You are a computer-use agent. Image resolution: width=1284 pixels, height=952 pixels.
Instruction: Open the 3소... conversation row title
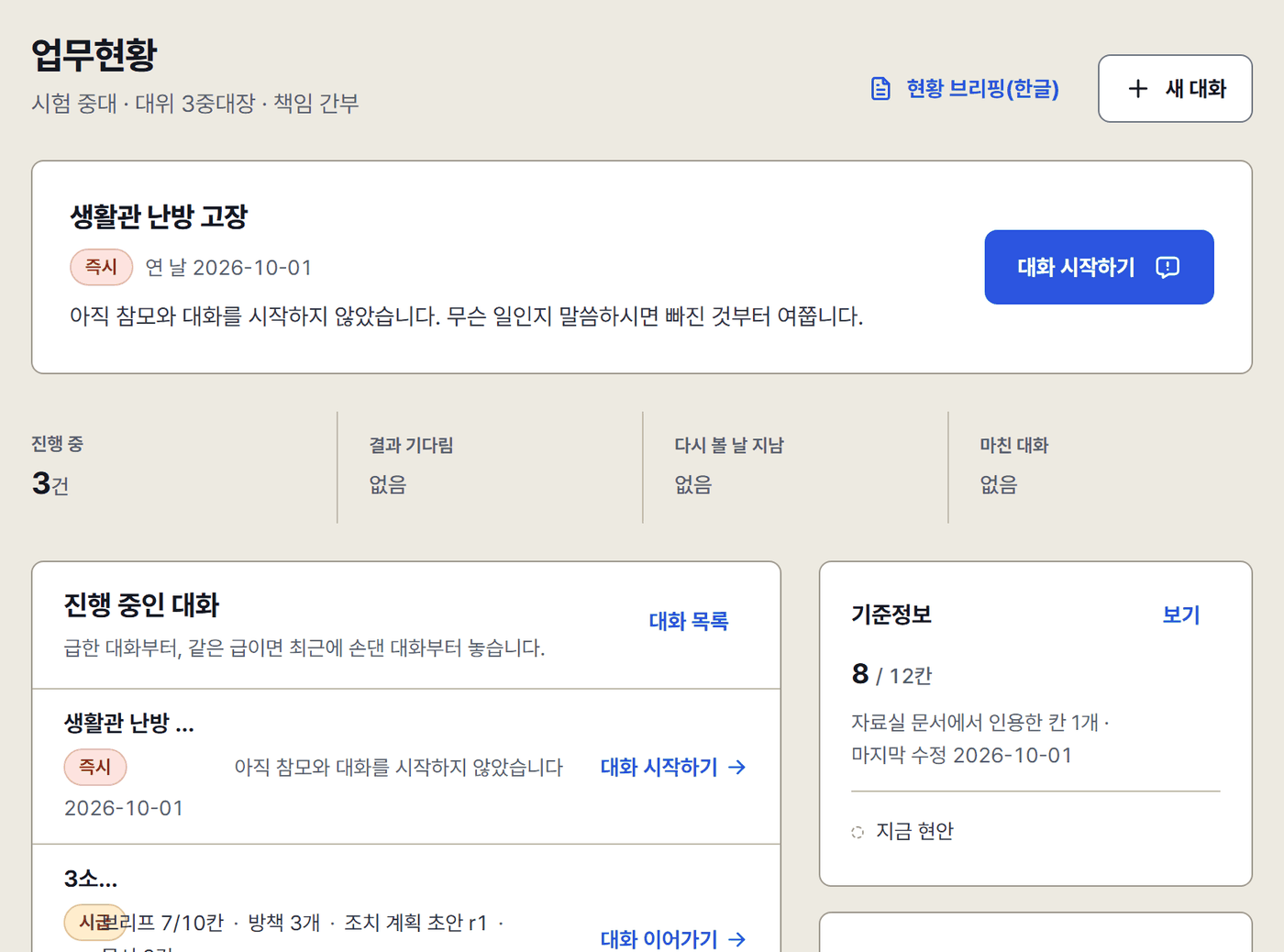pos(91,879)
